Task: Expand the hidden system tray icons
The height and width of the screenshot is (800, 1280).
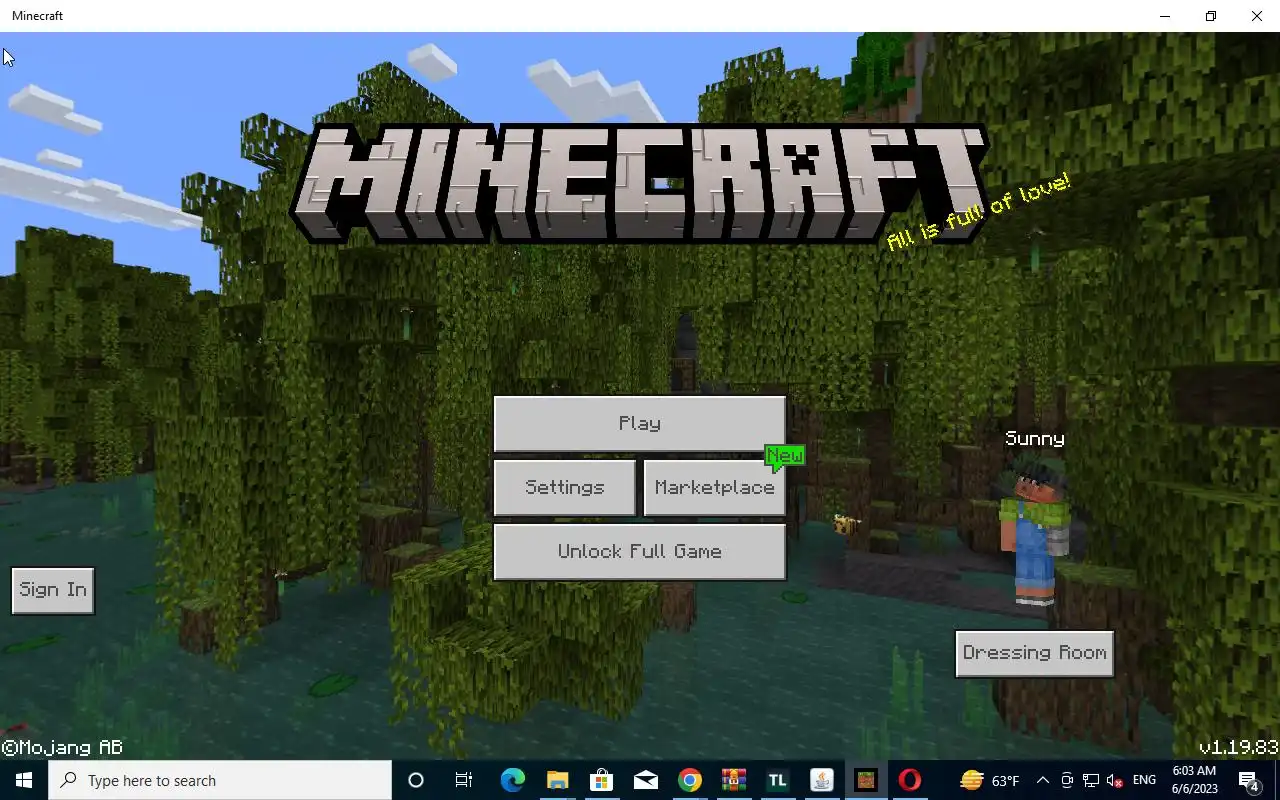Action: (1043, 780)
